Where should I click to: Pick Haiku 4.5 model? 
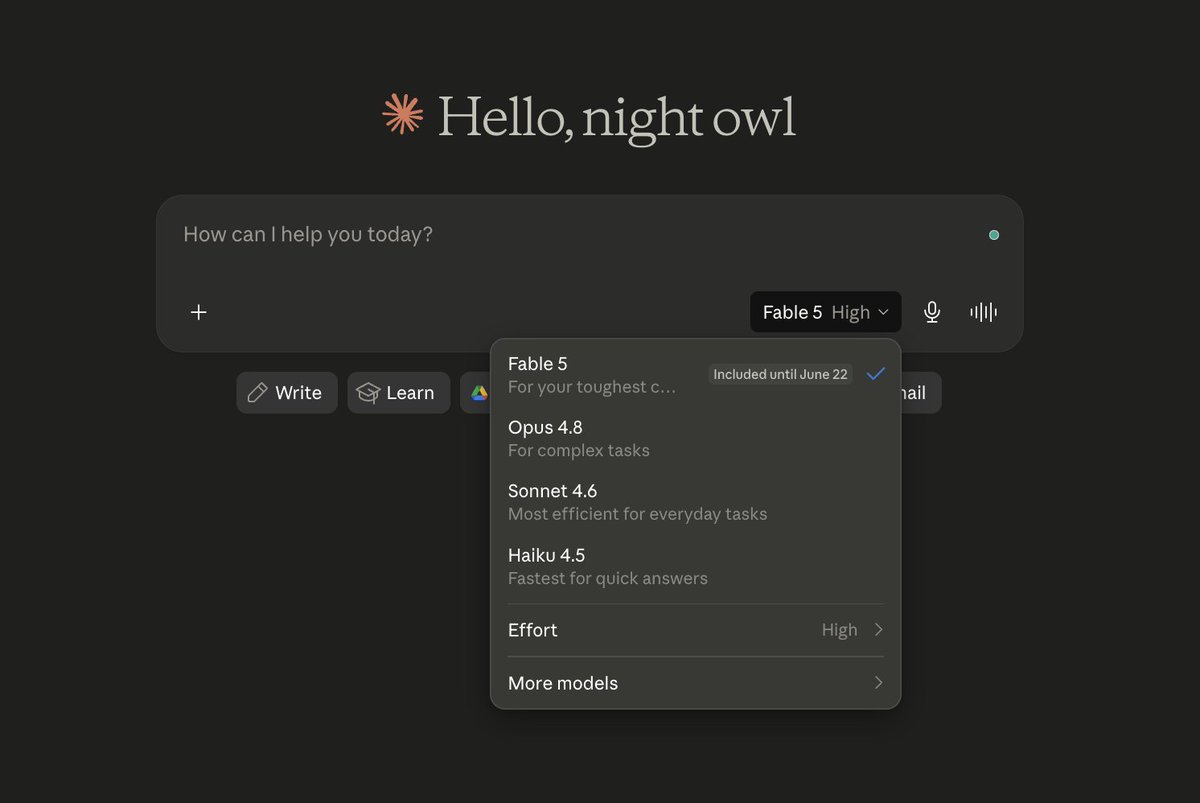(696, 566)
